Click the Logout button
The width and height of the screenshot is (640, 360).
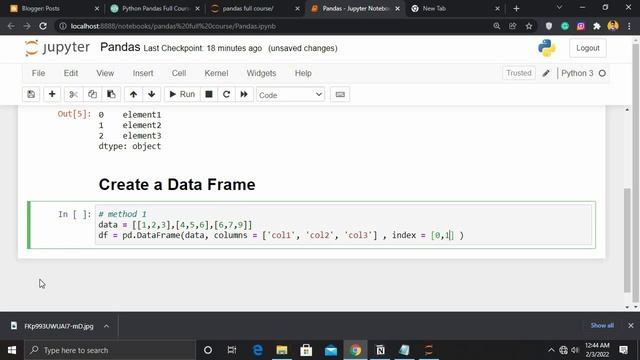coord(588,48)
